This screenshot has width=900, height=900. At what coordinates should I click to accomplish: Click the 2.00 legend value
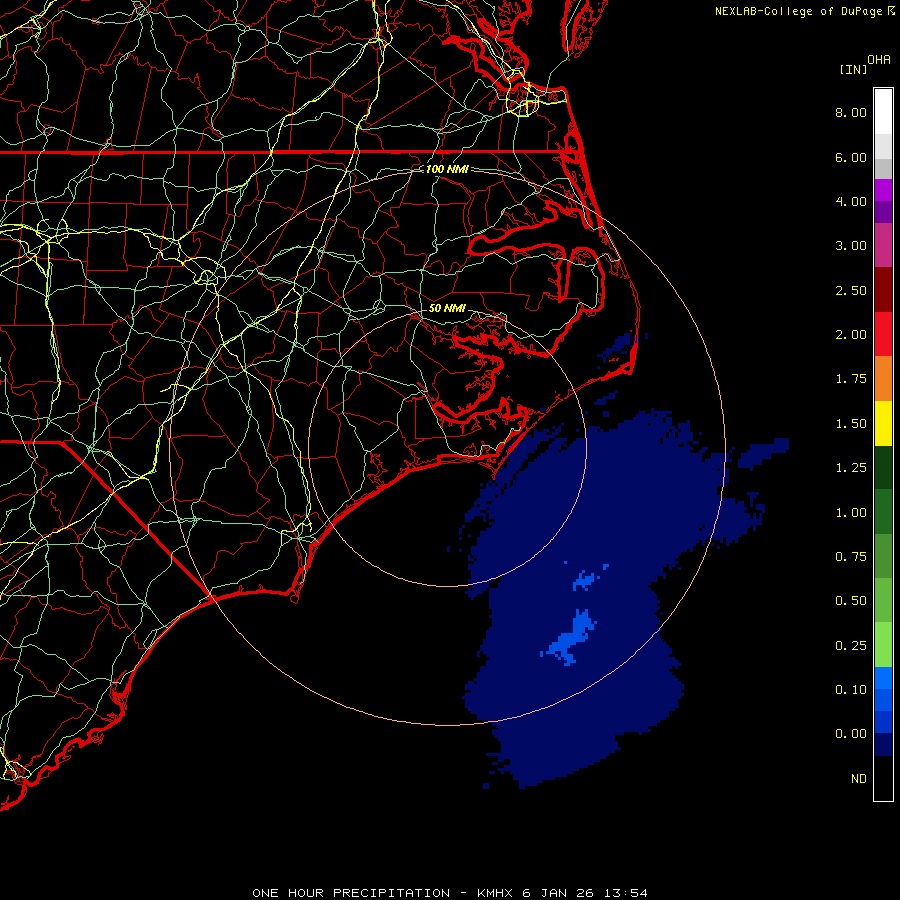[851, 335]
